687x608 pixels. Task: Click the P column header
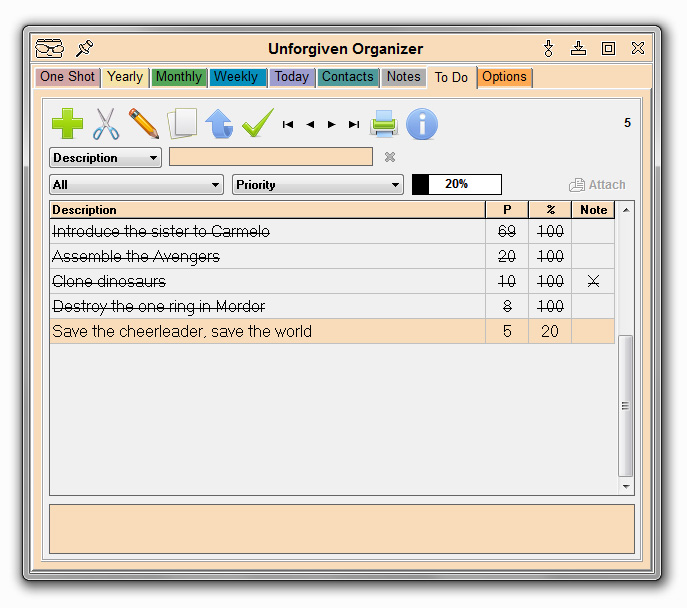pyautogui.click(x=507, y=210)
